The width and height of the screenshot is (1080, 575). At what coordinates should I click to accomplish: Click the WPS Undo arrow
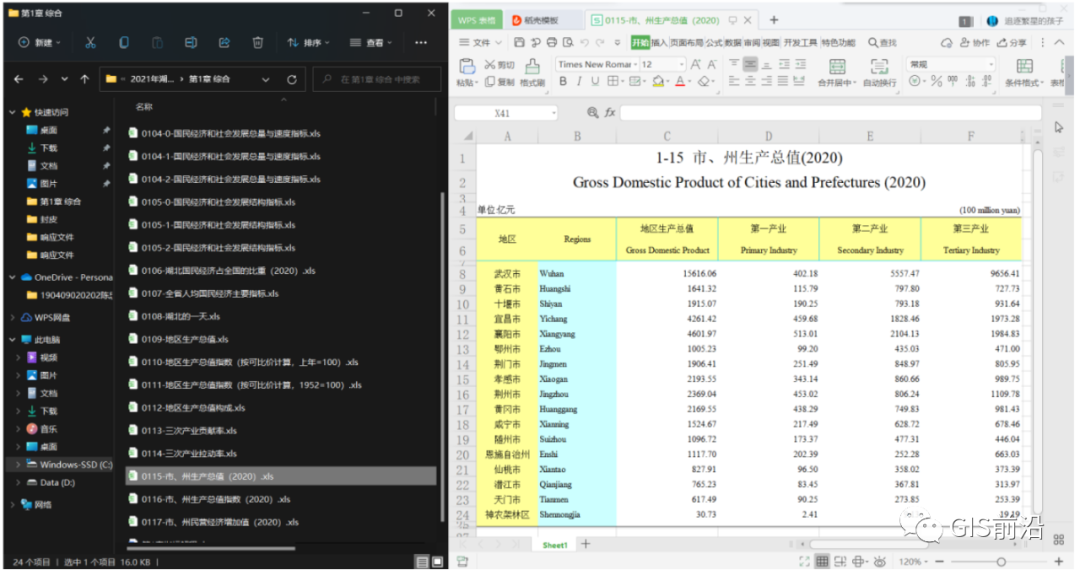pyautogui.click(x=584, y=42)
